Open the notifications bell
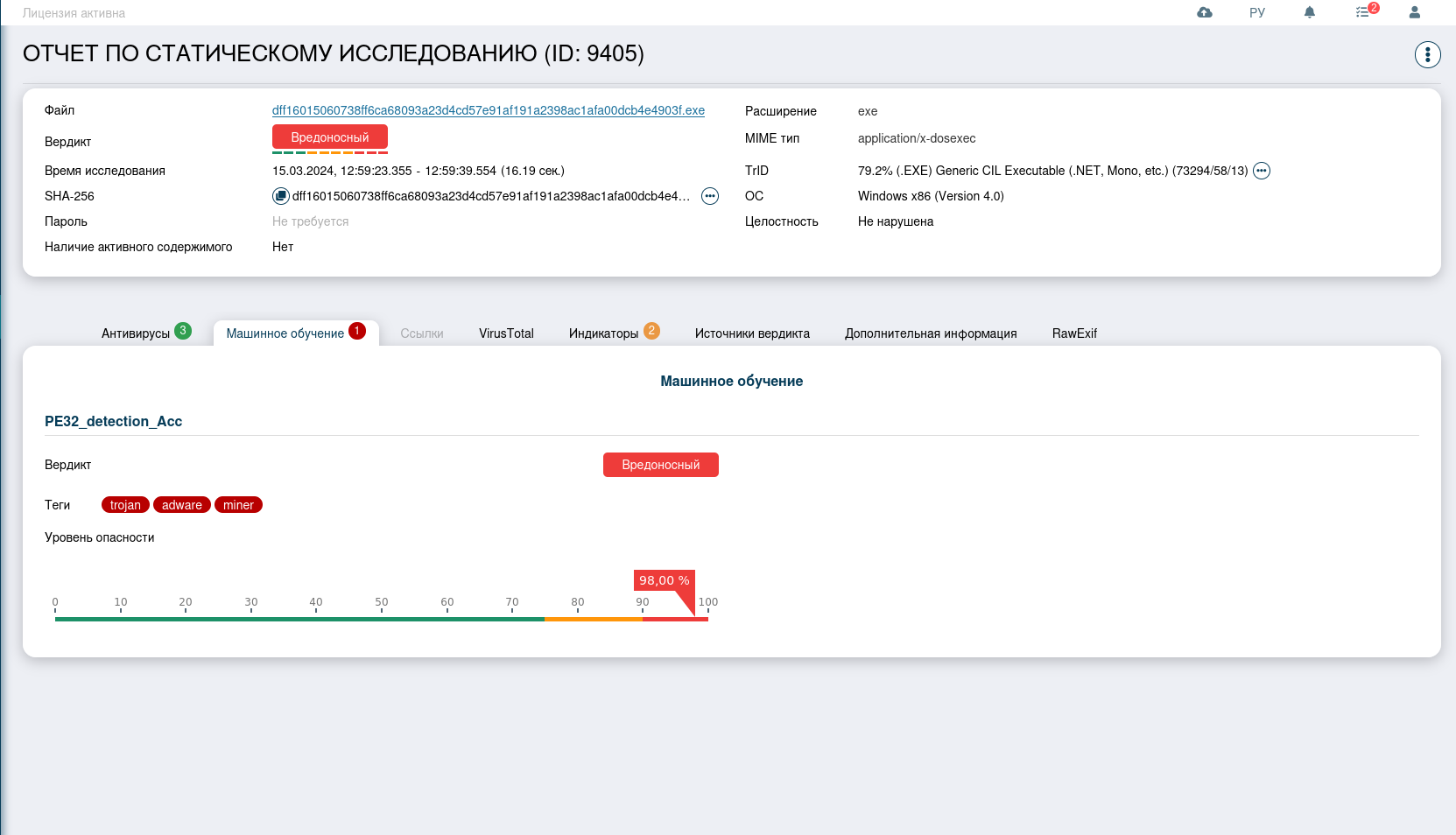 1310,12
